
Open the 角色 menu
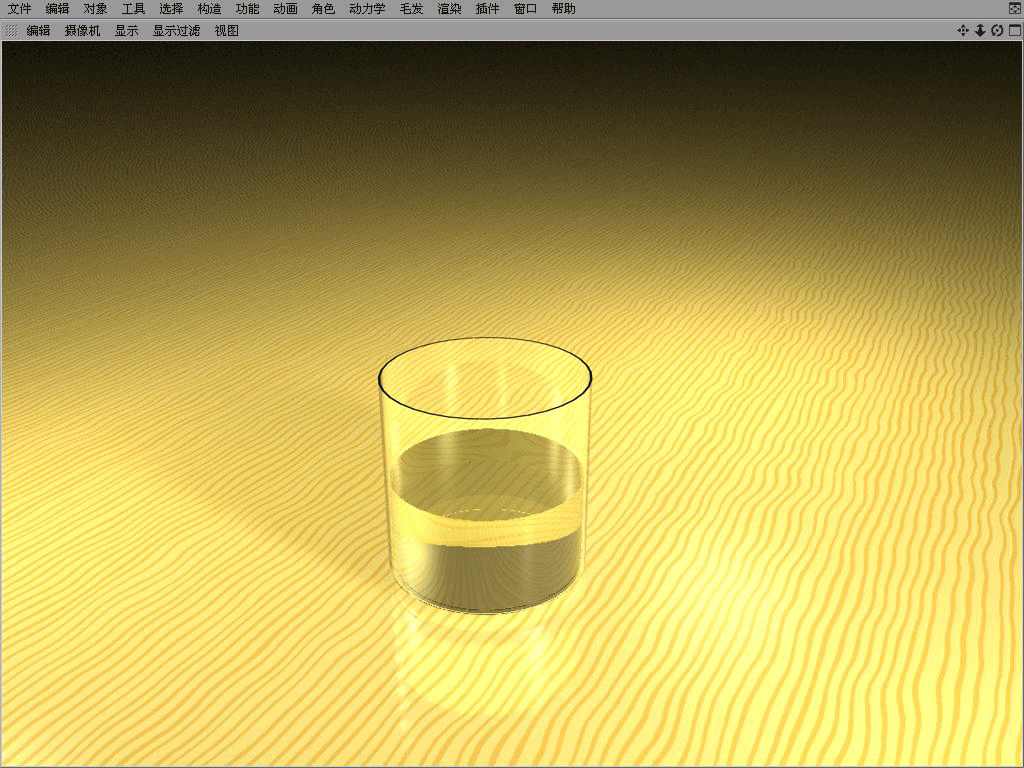[x=323, y=9]
